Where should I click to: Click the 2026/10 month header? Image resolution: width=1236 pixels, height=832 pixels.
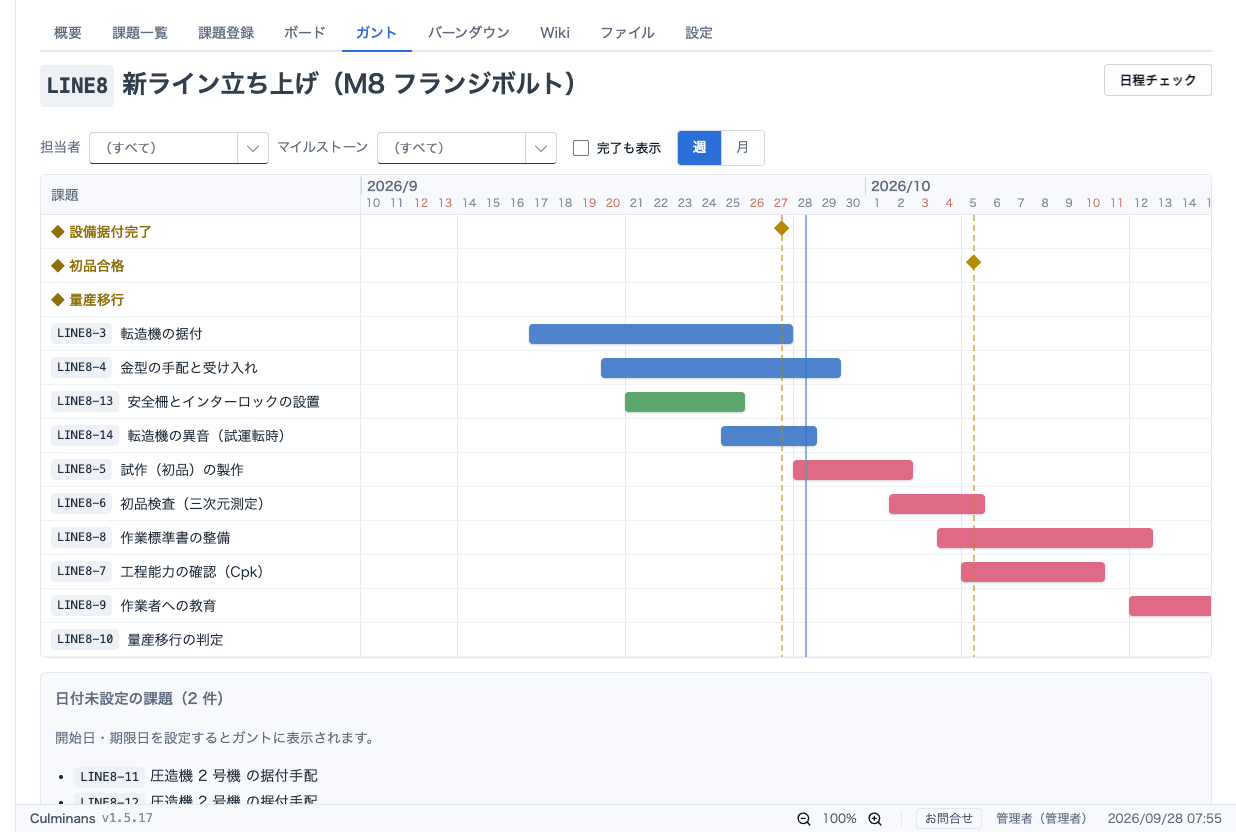pos(900,186)
